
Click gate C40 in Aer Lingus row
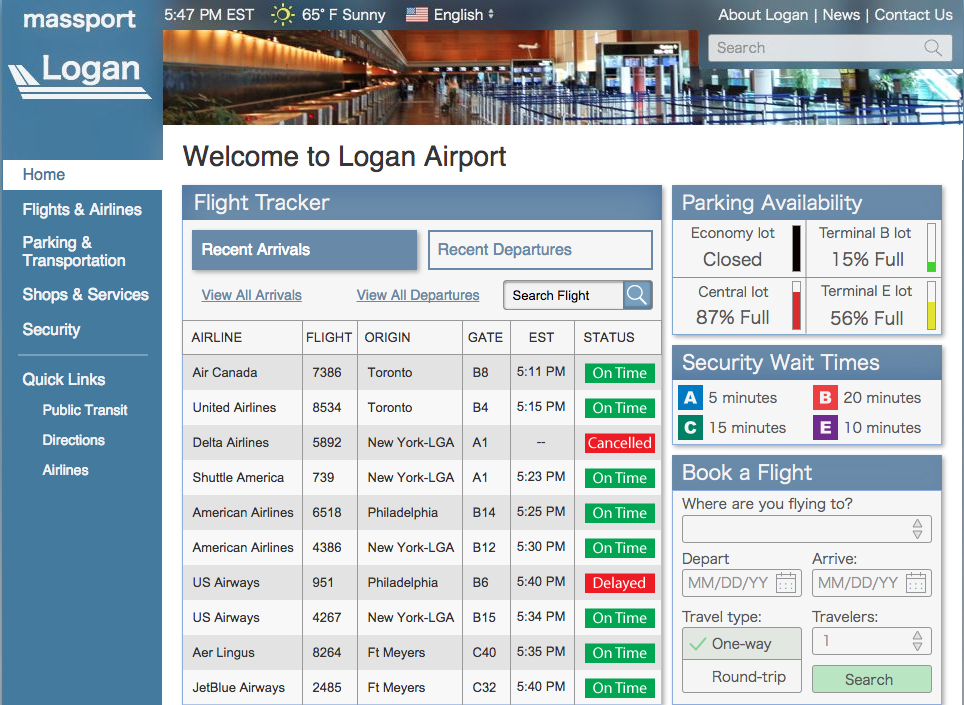click(484, 652)
